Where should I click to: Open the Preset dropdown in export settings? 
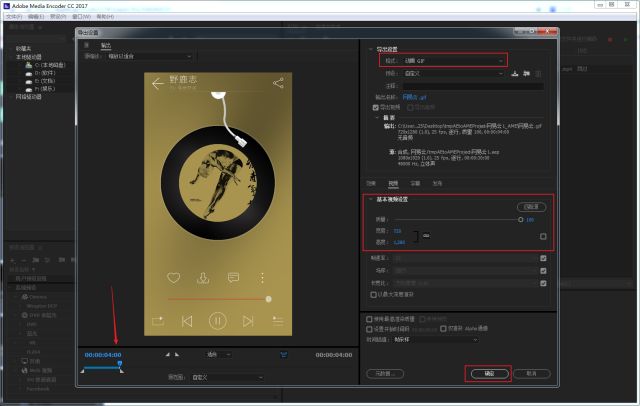tap(453, 73)
